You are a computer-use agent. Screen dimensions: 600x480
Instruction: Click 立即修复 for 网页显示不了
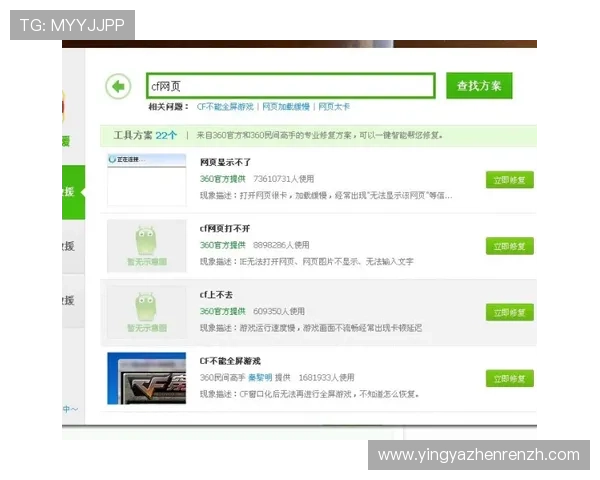[x=510, y=180]
